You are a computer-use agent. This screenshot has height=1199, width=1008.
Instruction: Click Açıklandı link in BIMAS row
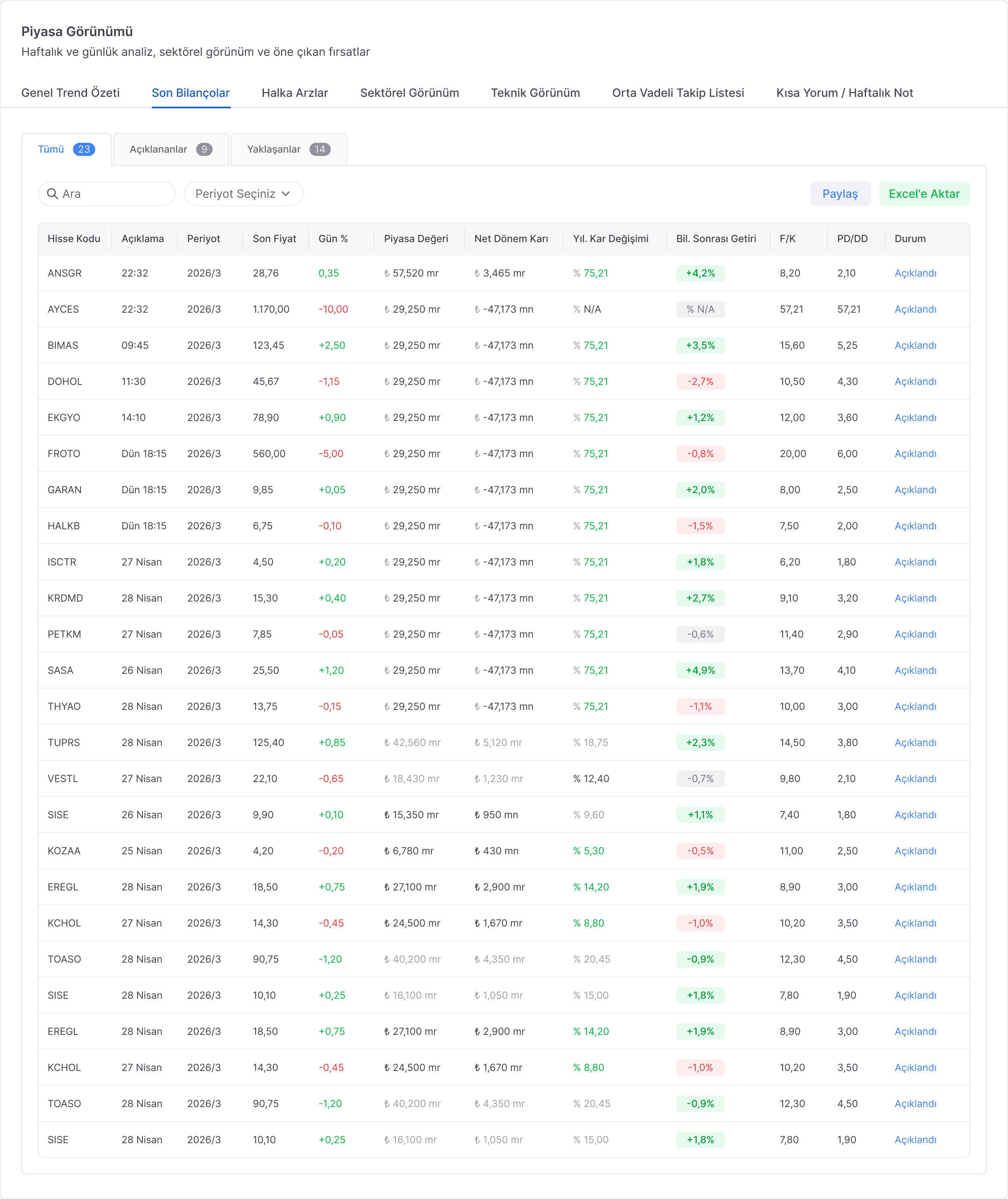[x=915, y=345]
